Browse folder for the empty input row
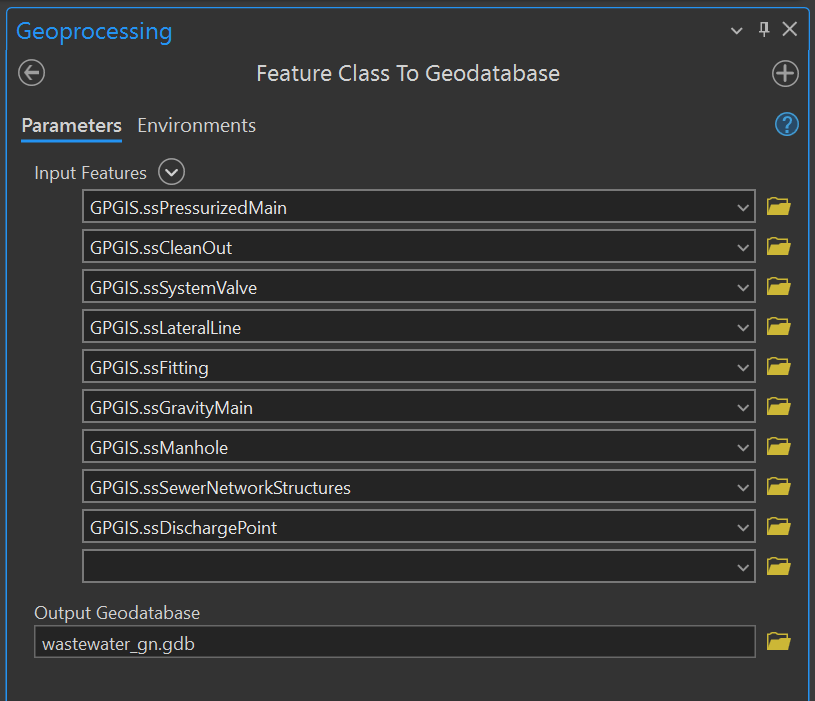815x701 pixels. coord(778,567)
